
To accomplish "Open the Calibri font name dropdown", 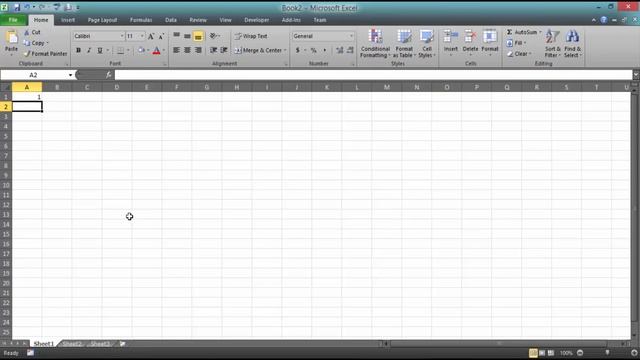I will 122,36.
